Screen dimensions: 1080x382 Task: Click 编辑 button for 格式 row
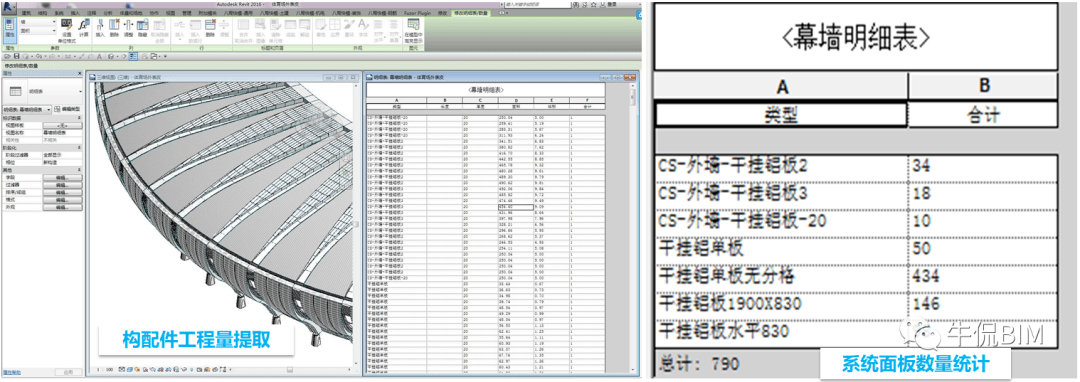coord(62,200)
